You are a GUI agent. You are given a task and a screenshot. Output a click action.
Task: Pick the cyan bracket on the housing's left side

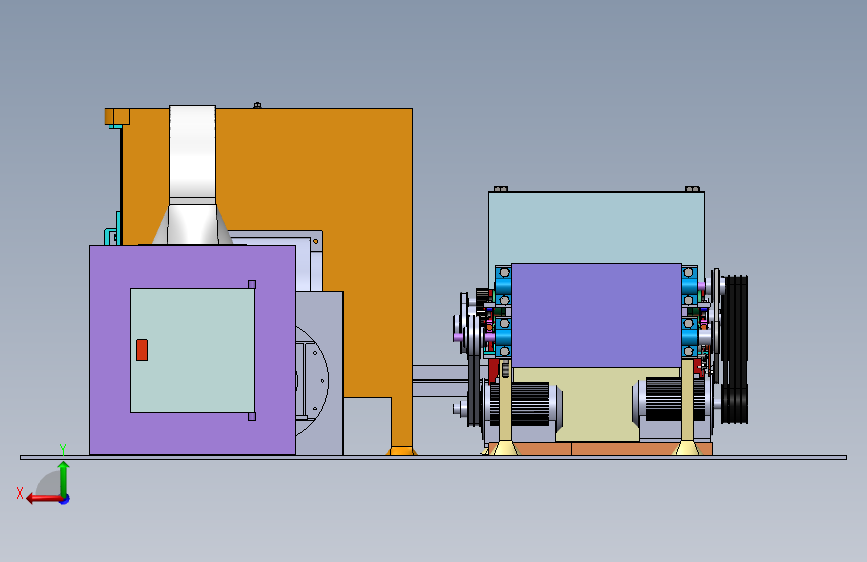[x=112, y=229]
